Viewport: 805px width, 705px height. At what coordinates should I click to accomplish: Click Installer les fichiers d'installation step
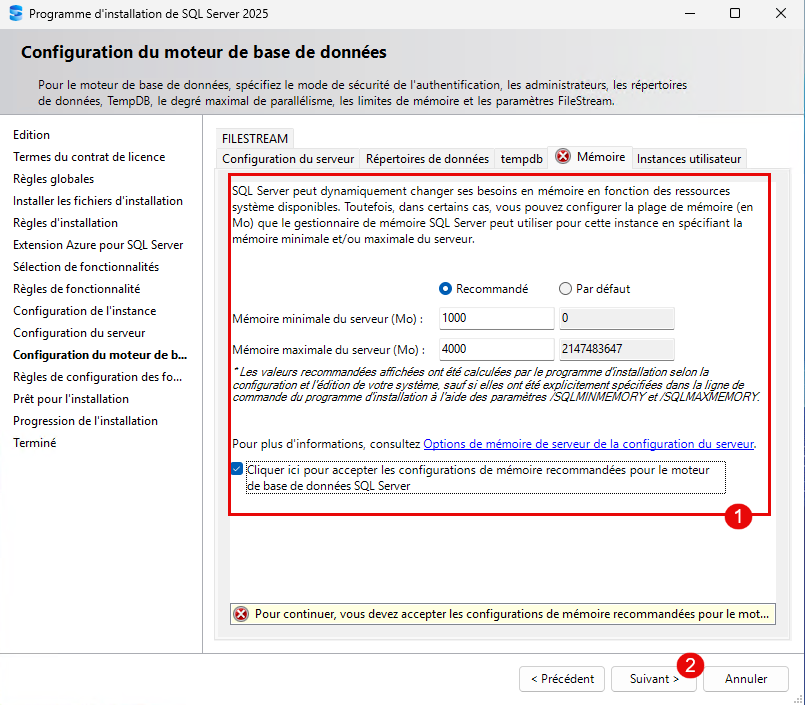coord(98,201)
